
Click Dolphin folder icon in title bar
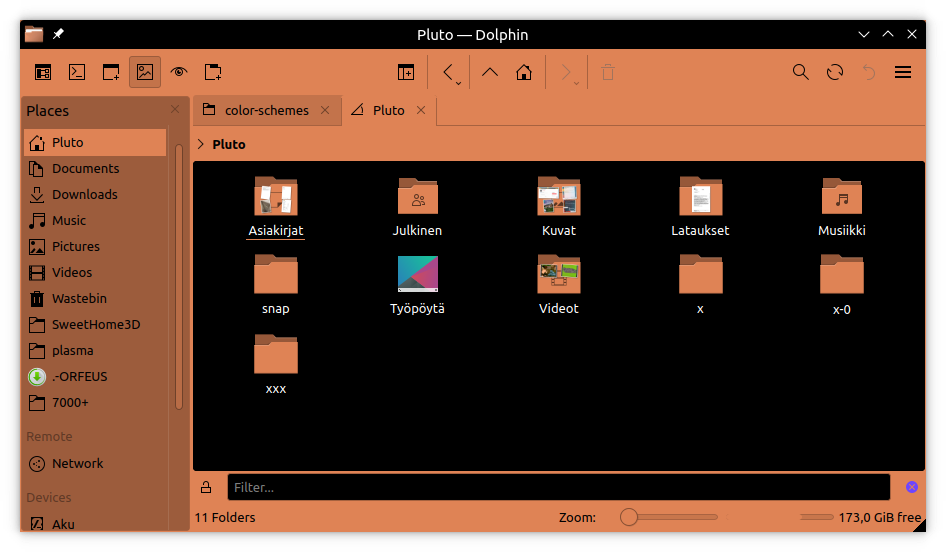(x=34, y=34)
